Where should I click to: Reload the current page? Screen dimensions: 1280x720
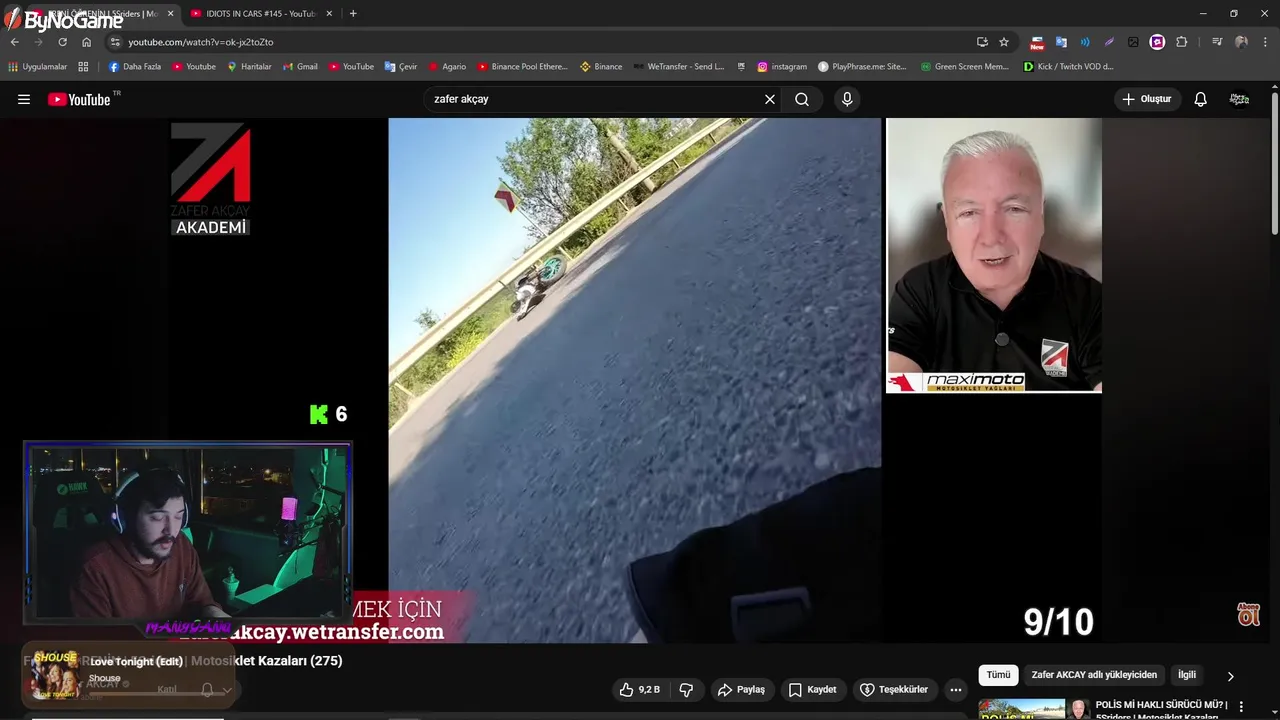point(62,42)
